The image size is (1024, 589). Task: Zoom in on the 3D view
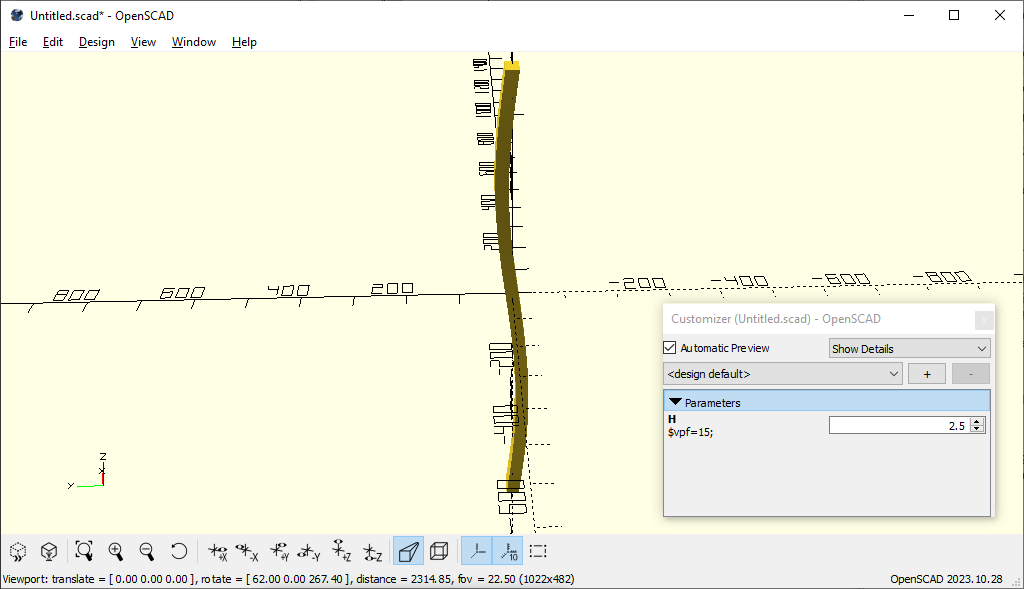click(116, 551)
